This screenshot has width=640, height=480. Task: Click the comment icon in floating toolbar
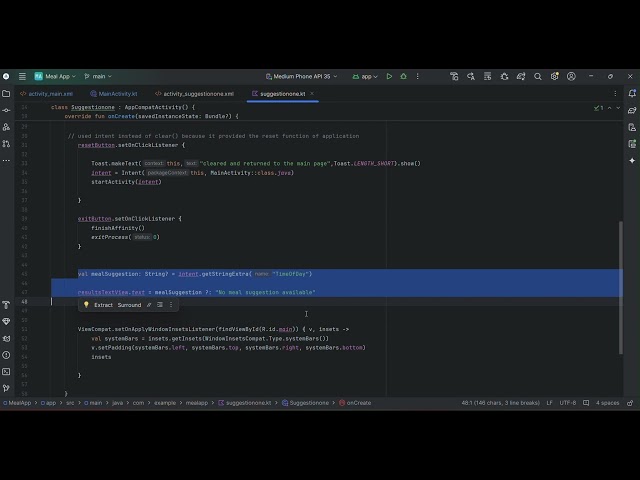tap(149, 305)
